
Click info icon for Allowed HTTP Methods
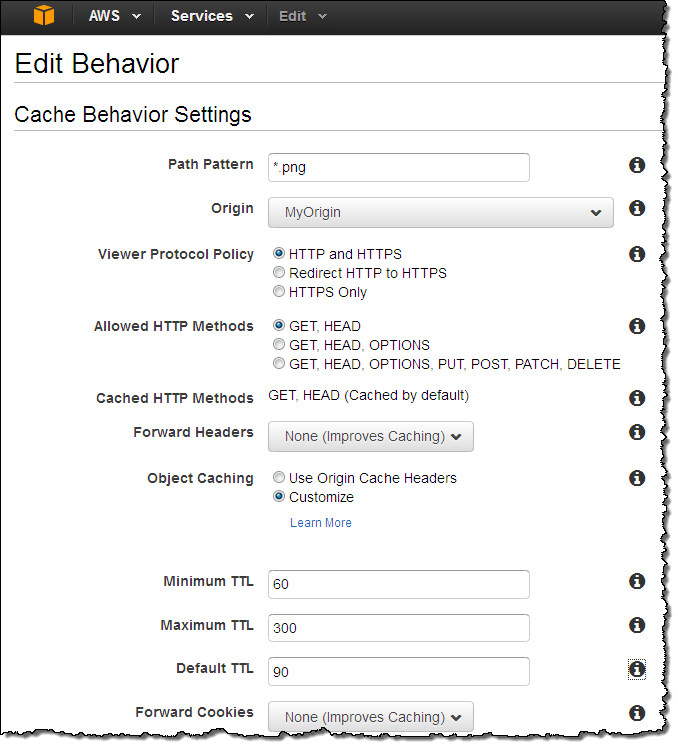tap(637, 326)
